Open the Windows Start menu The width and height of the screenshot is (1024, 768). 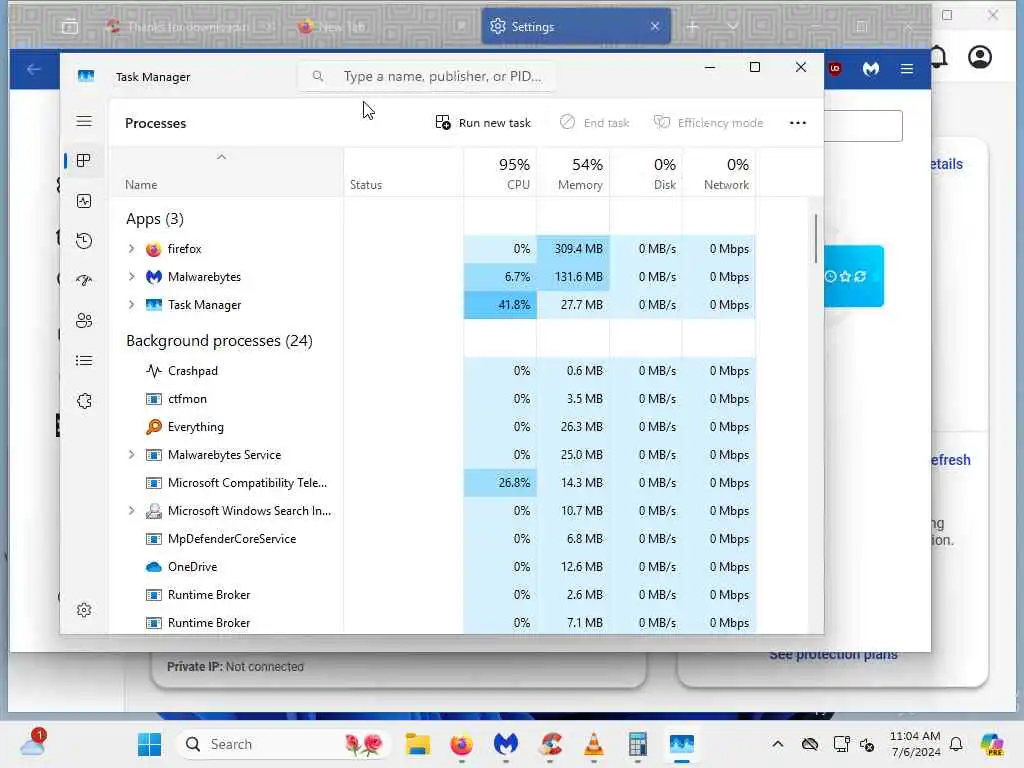tap(150, 744)
